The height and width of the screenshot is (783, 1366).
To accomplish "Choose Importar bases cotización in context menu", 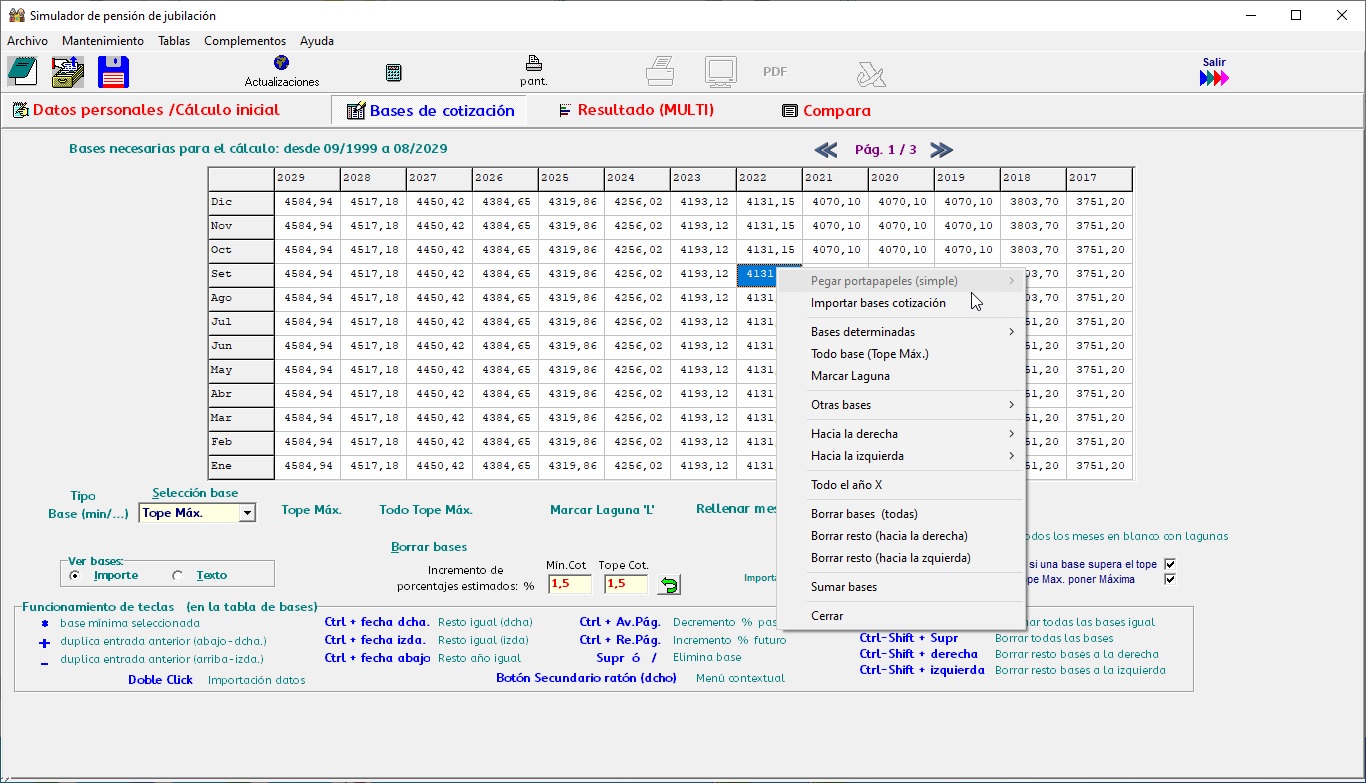I will point(901,303).
